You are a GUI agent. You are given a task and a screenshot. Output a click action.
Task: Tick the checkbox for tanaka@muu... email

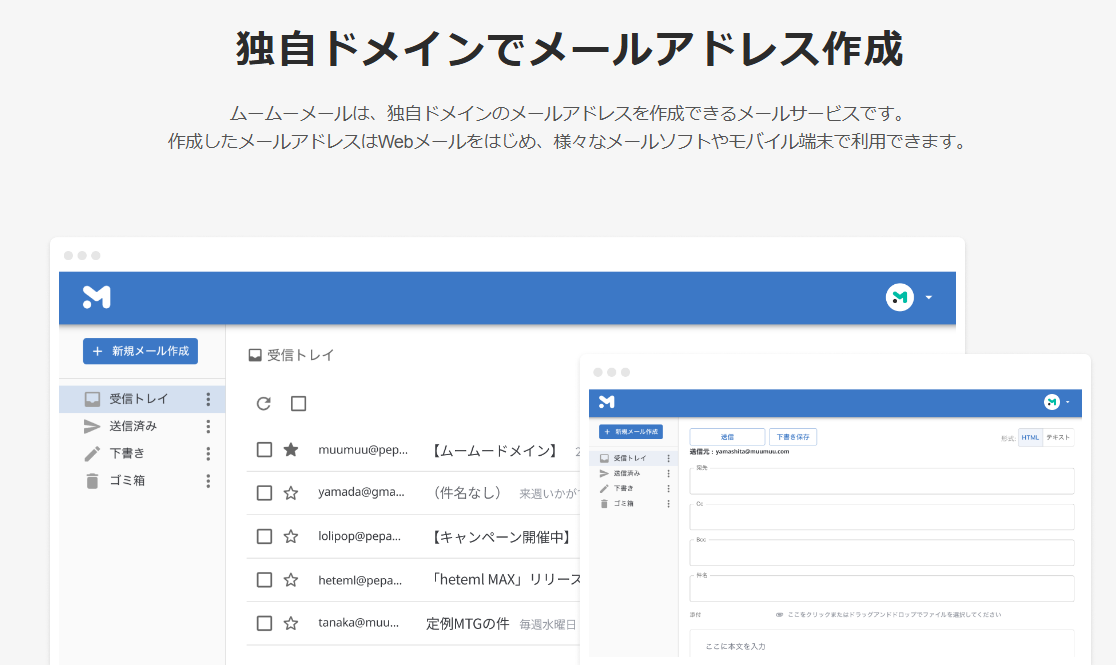coord(264,623)
